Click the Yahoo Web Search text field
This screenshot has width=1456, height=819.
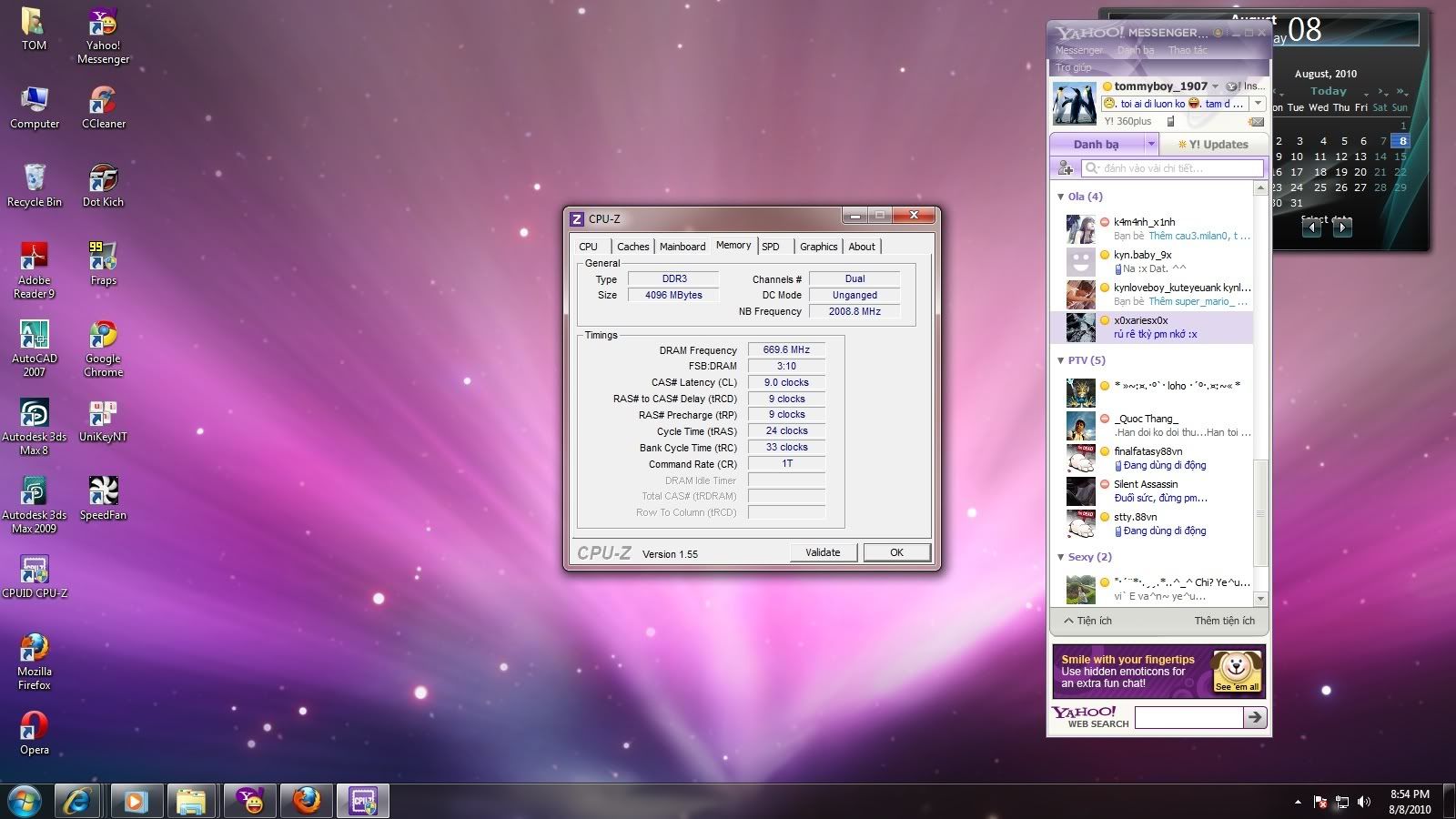point(1189,717)
